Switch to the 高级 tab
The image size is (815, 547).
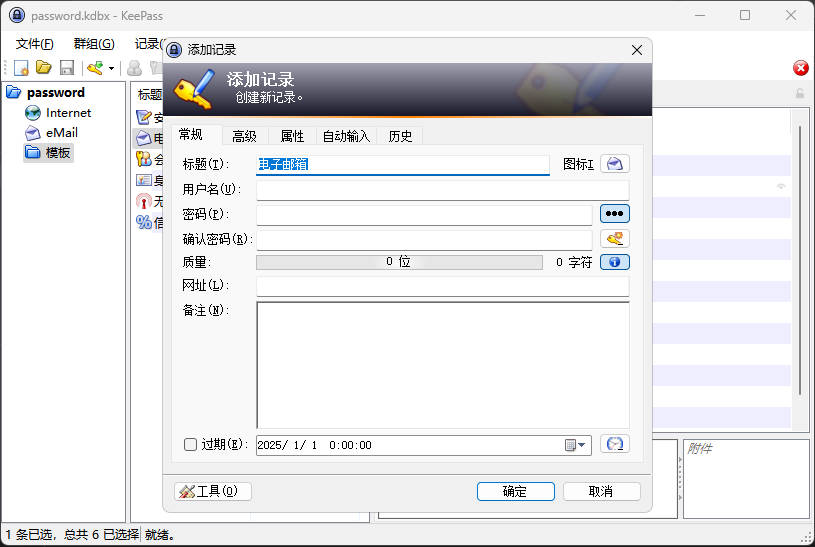point(244,136)
